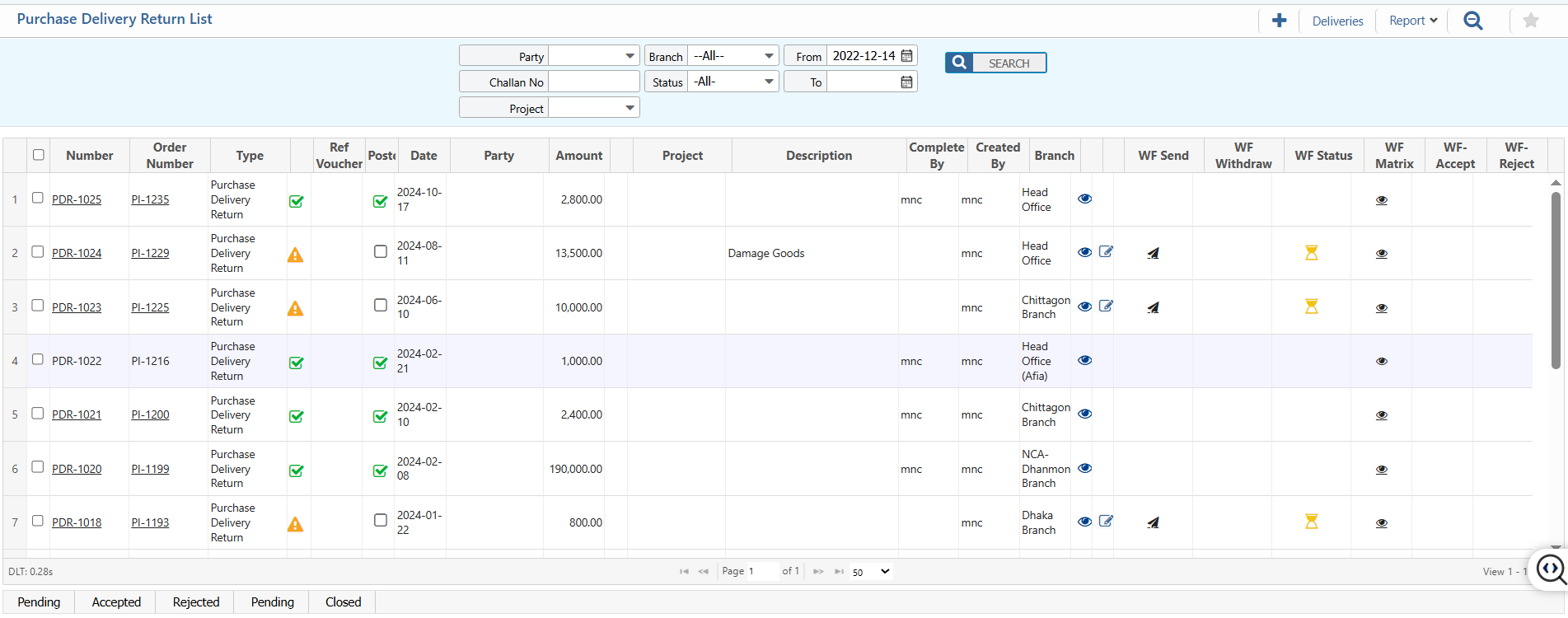Open WF Matrix eye icon for PDR-1022

(x=1382, y=361)
